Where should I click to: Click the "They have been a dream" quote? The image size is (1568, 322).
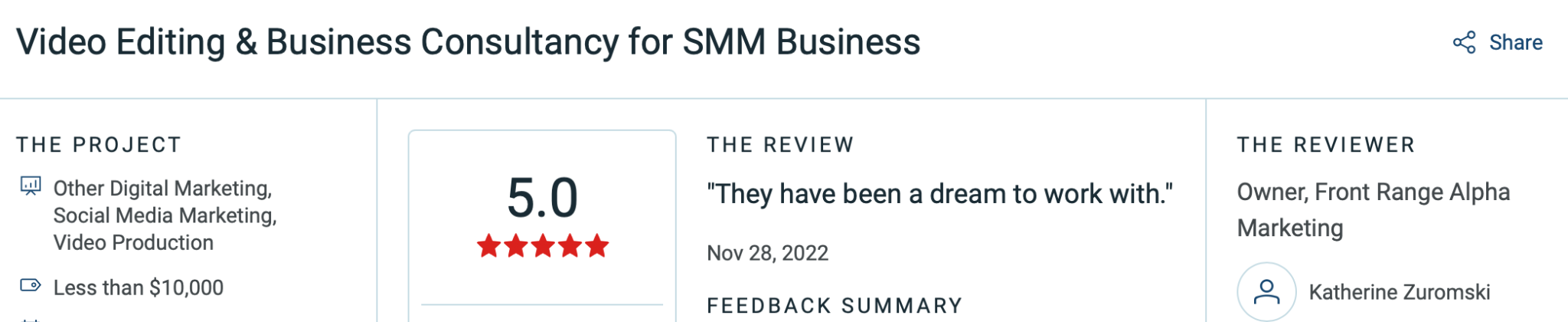tap(939, 194)
